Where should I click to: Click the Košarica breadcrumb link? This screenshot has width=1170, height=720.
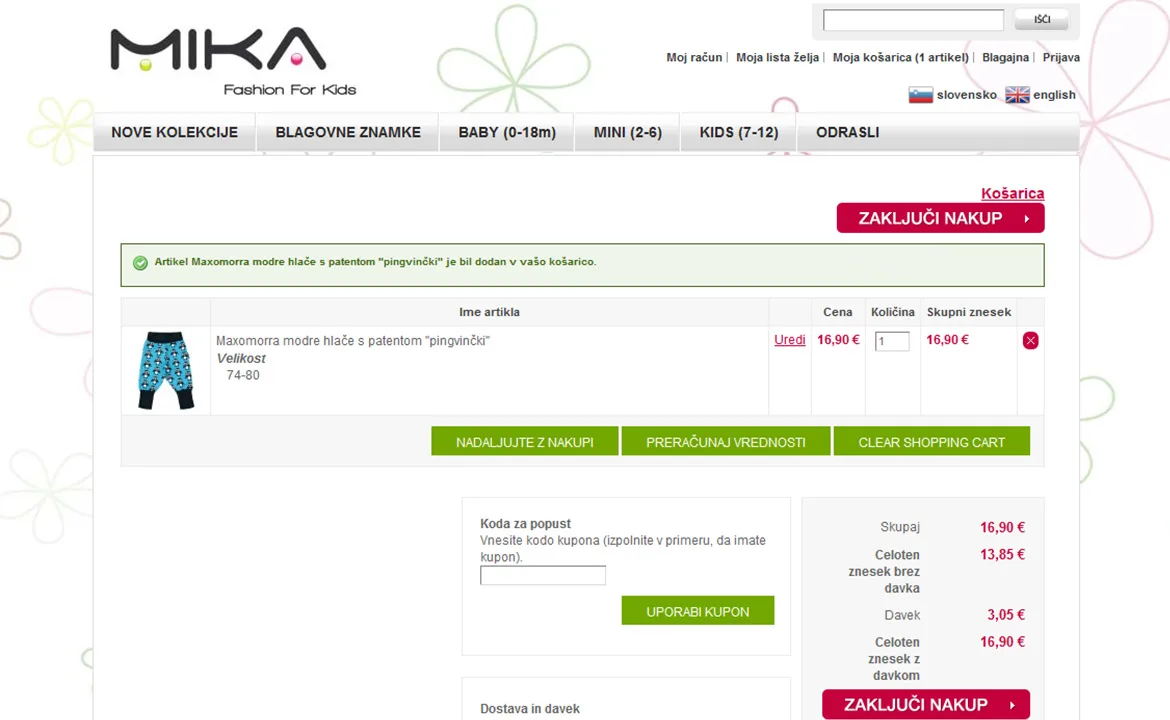pos(1013,193)
